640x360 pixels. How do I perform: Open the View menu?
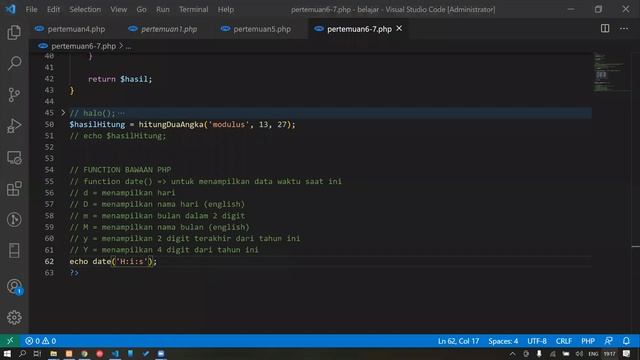coord(118,9)
